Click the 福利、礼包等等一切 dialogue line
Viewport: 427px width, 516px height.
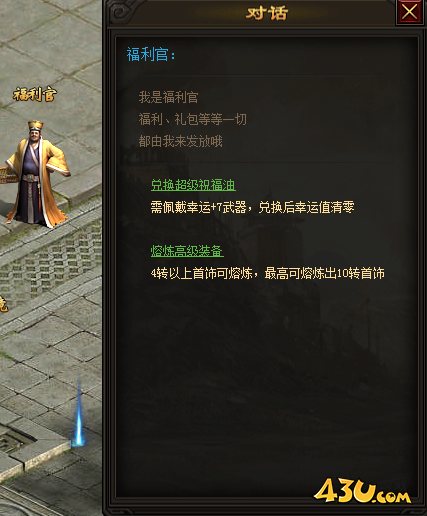click(x=193, y=119)
